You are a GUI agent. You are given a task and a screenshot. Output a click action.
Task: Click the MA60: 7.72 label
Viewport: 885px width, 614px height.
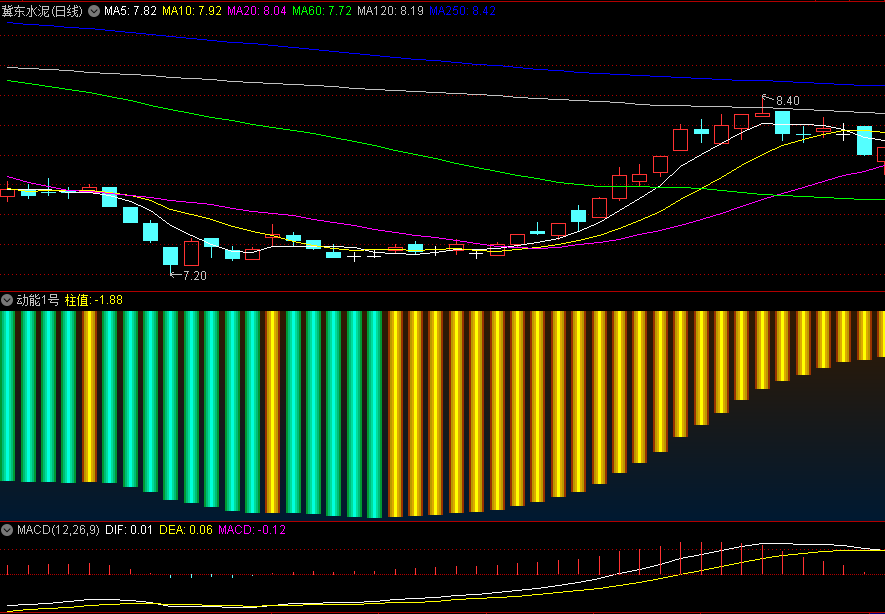tap(323, 11)
